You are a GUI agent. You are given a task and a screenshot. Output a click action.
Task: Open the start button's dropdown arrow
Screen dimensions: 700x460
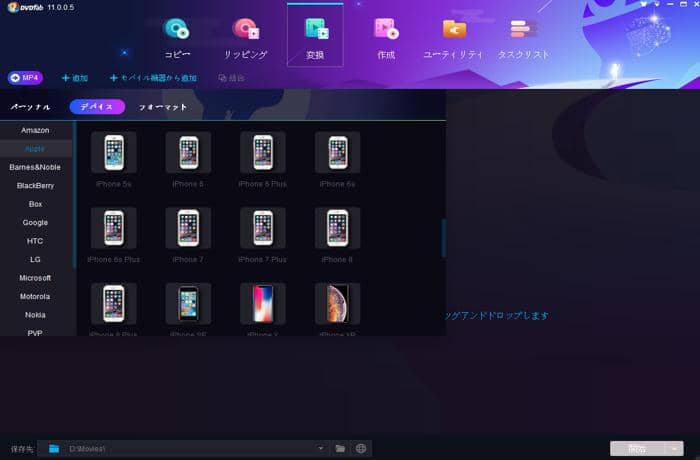tap(675, 448)
